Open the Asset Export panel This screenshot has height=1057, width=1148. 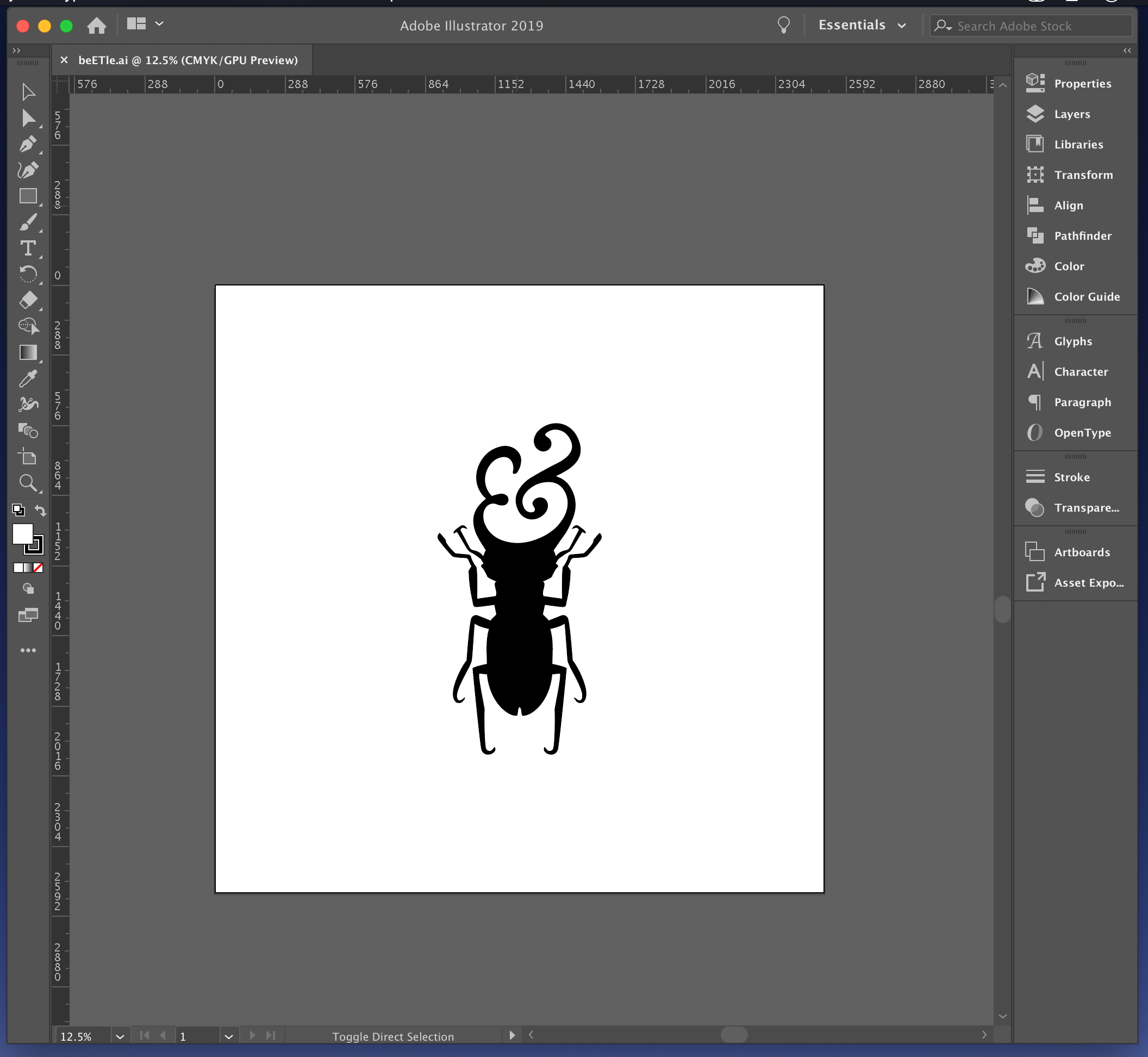(1075, 583)
